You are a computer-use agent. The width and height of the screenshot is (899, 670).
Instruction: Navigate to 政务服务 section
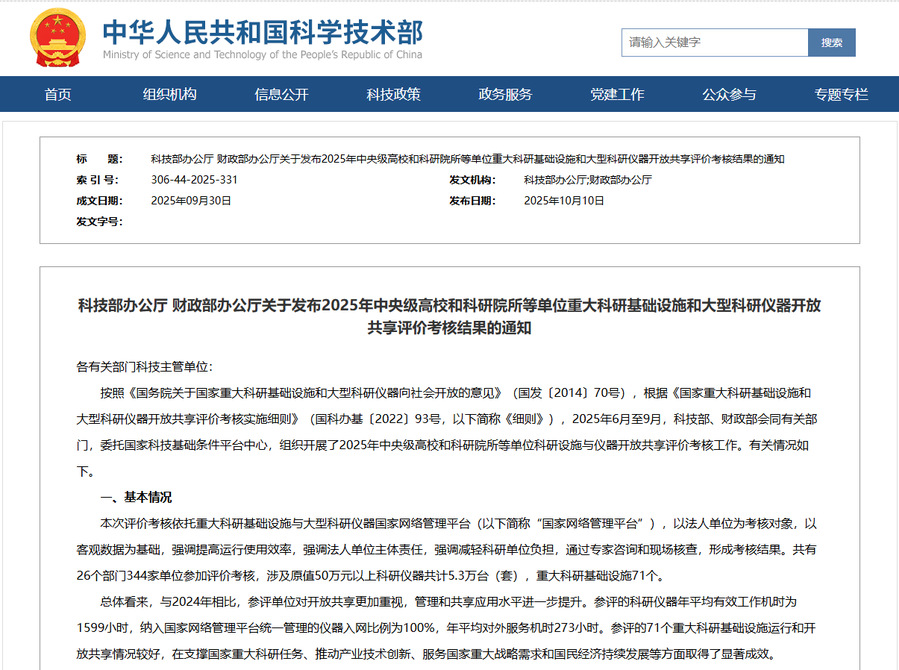click(x=505, y=95)
